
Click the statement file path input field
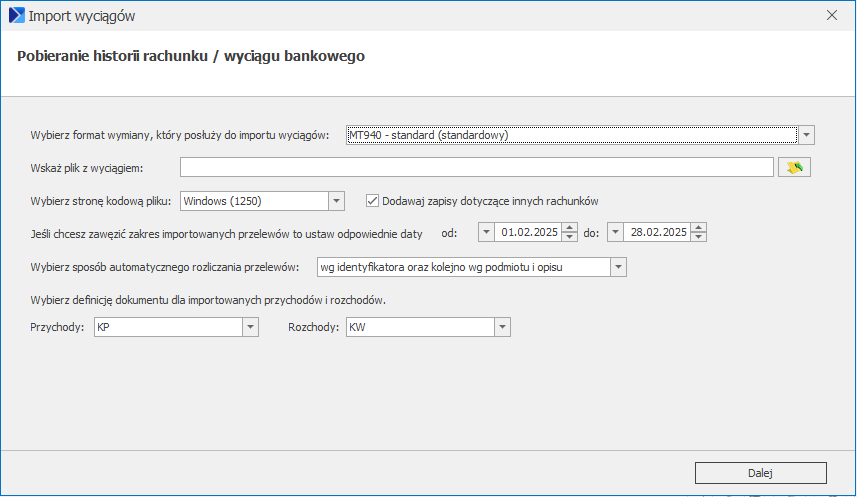click(x=476, y=167)
